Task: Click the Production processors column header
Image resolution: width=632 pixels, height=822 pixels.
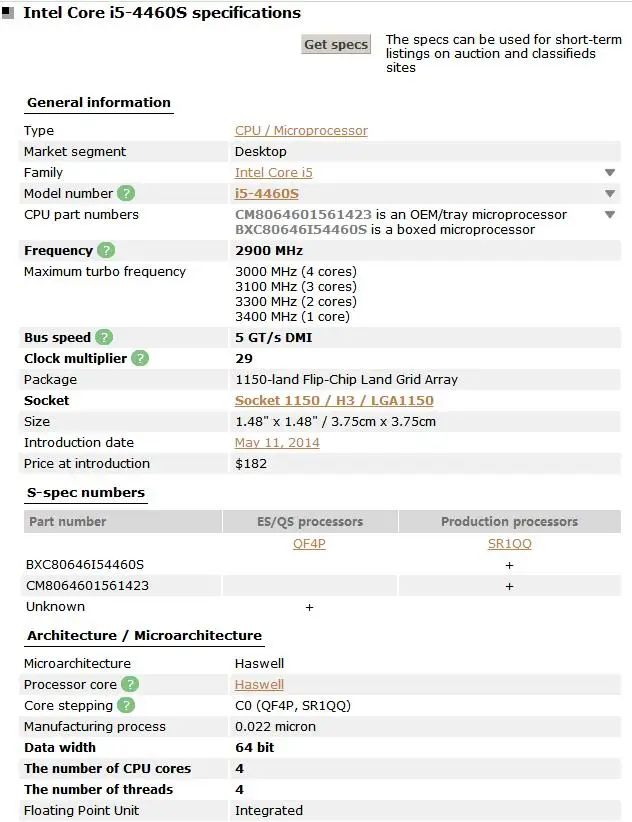Action: click(509, 521)
